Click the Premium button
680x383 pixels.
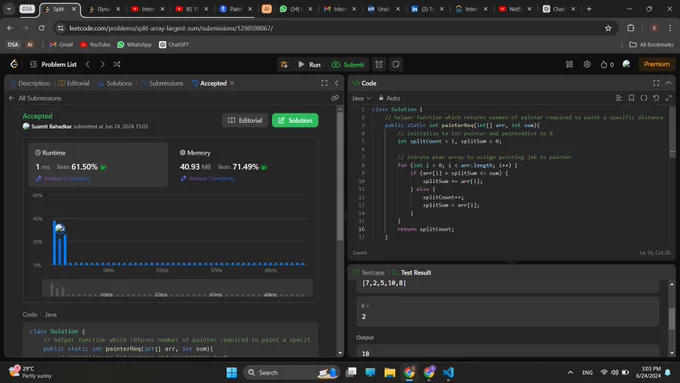pos(657,64)
